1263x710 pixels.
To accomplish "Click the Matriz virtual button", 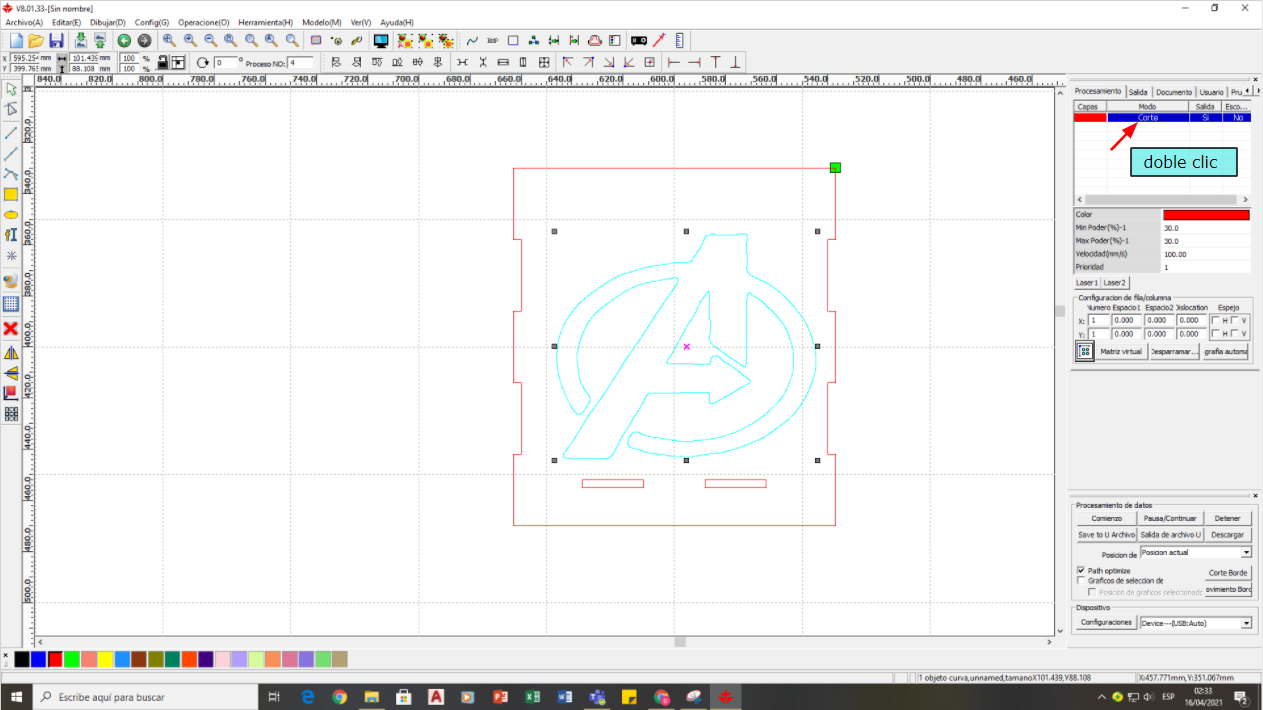I will (x=1121, y=351).
